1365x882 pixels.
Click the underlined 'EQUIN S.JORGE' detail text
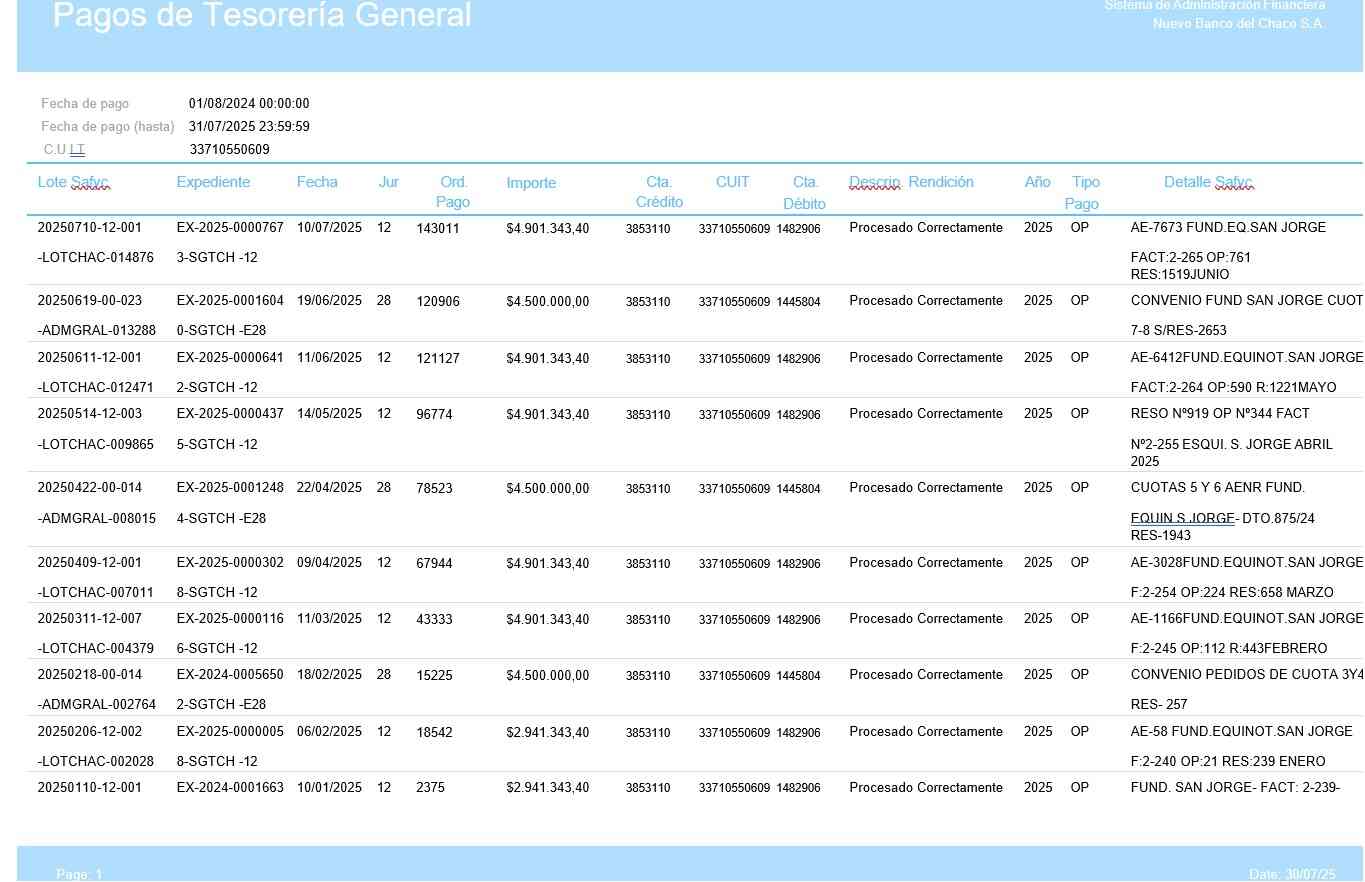1182,519
